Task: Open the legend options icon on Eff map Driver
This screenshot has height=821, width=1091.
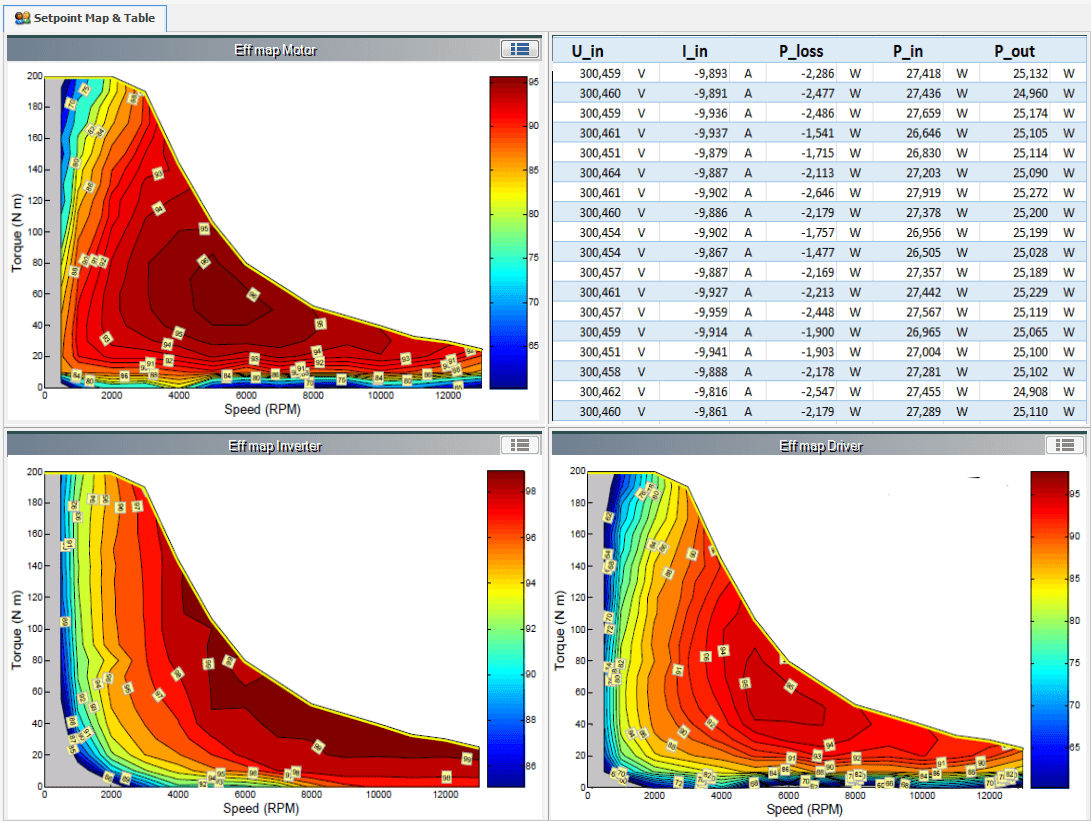Action: [1063, 446]
